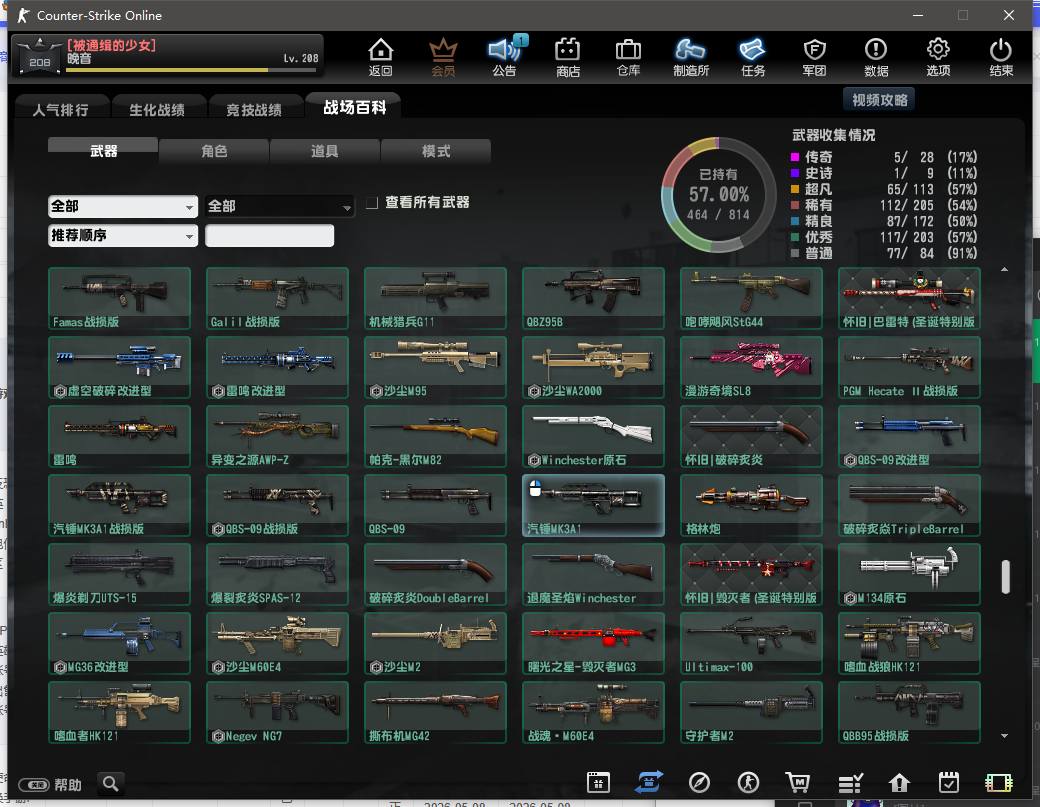
Task: Click the scroll up arrow of weapon list
Action: [1004, 269]
